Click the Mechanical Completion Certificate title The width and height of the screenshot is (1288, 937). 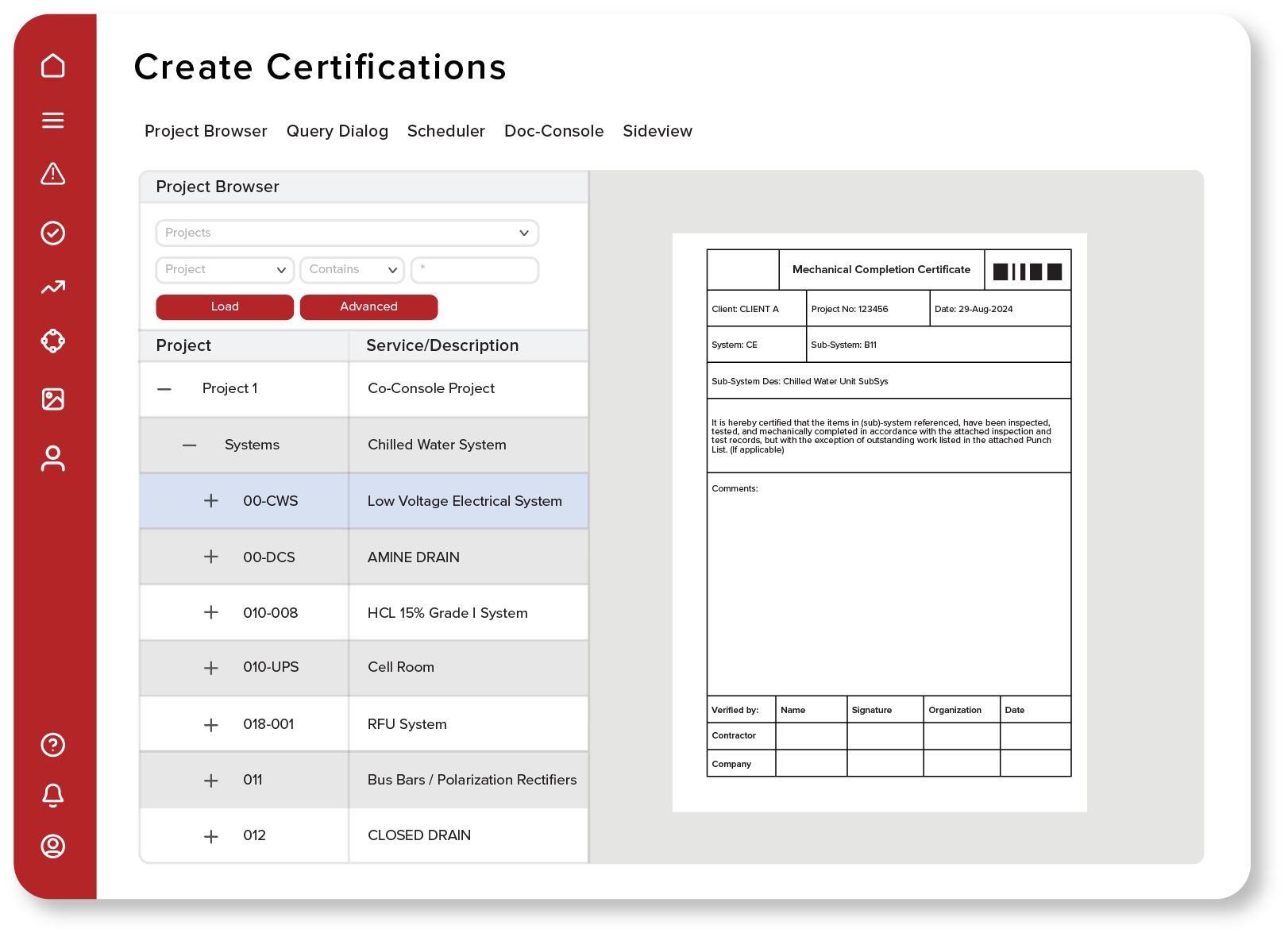[x=881, y=270]
